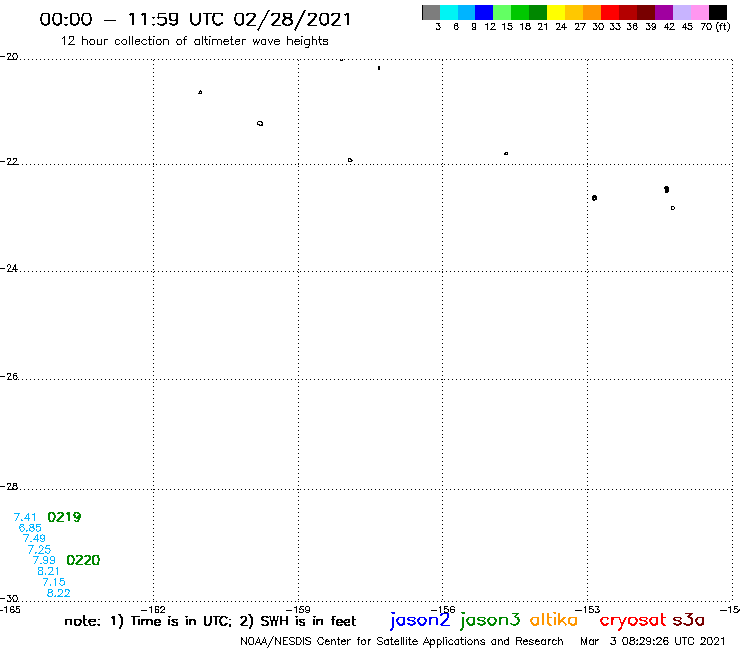
Task: Click the pink 45 ft color swatch
Action: click(x=700, y=12)
